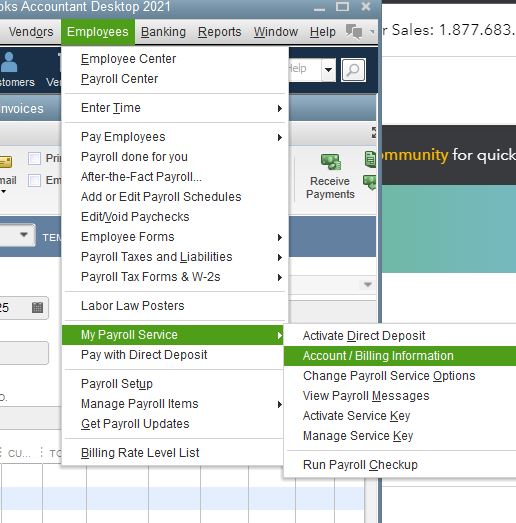Click the Invoices window title
The height and width of the screenshot is (523, 516).
(x=22, y=109)
